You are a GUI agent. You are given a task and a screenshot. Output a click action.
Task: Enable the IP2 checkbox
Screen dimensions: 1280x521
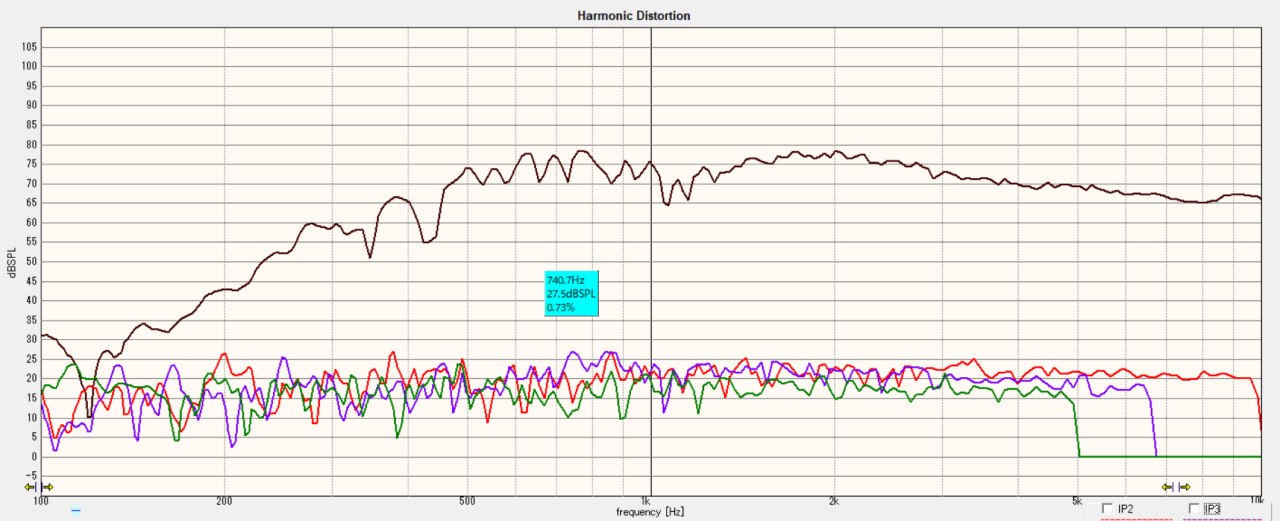tap(1107, 509)
